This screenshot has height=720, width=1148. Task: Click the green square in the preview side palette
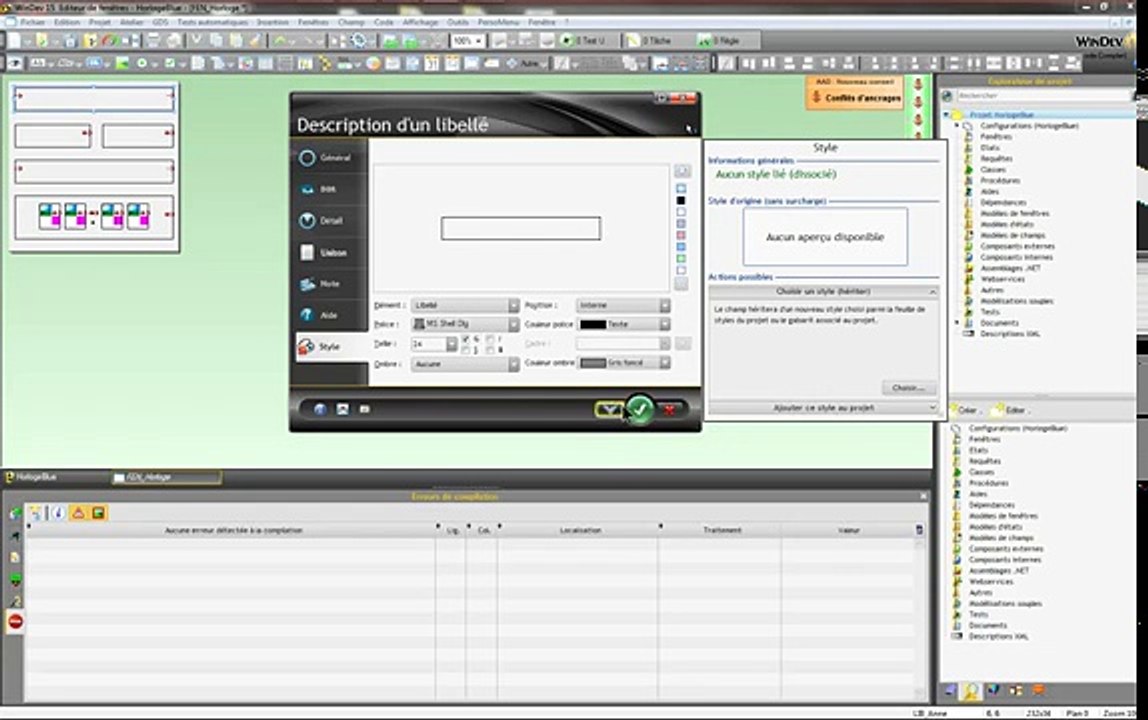[x=681, y=259]
